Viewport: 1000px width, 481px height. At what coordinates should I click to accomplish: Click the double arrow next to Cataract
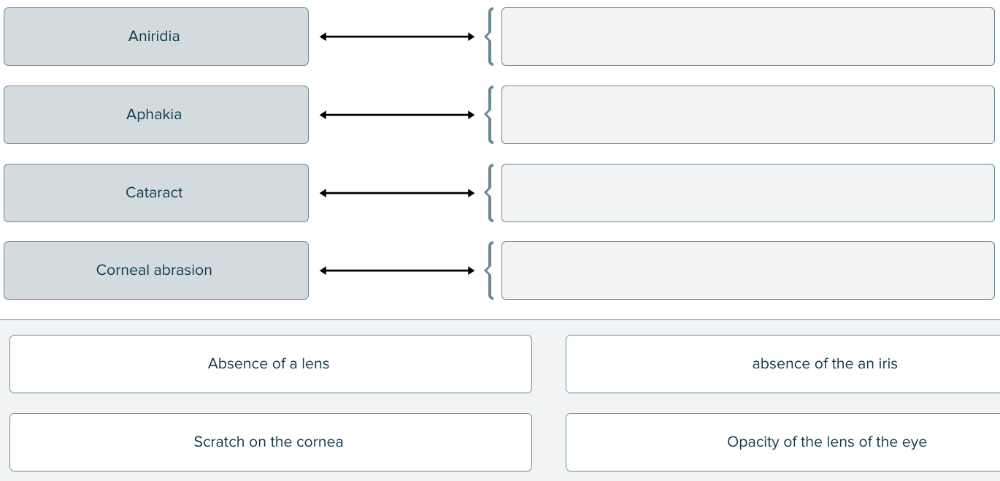397,193
